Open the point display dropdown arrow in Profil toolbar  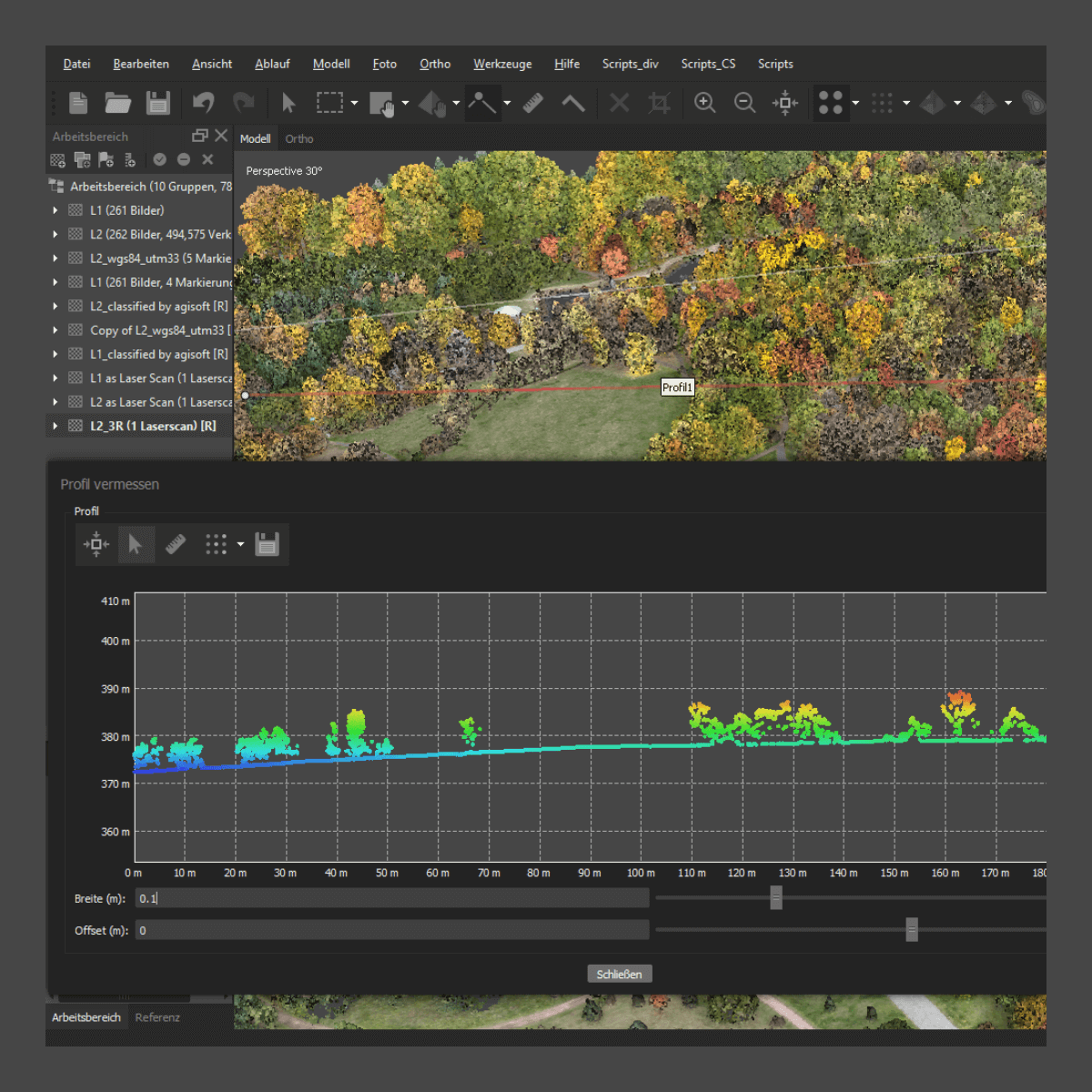[x=240, y=545]
